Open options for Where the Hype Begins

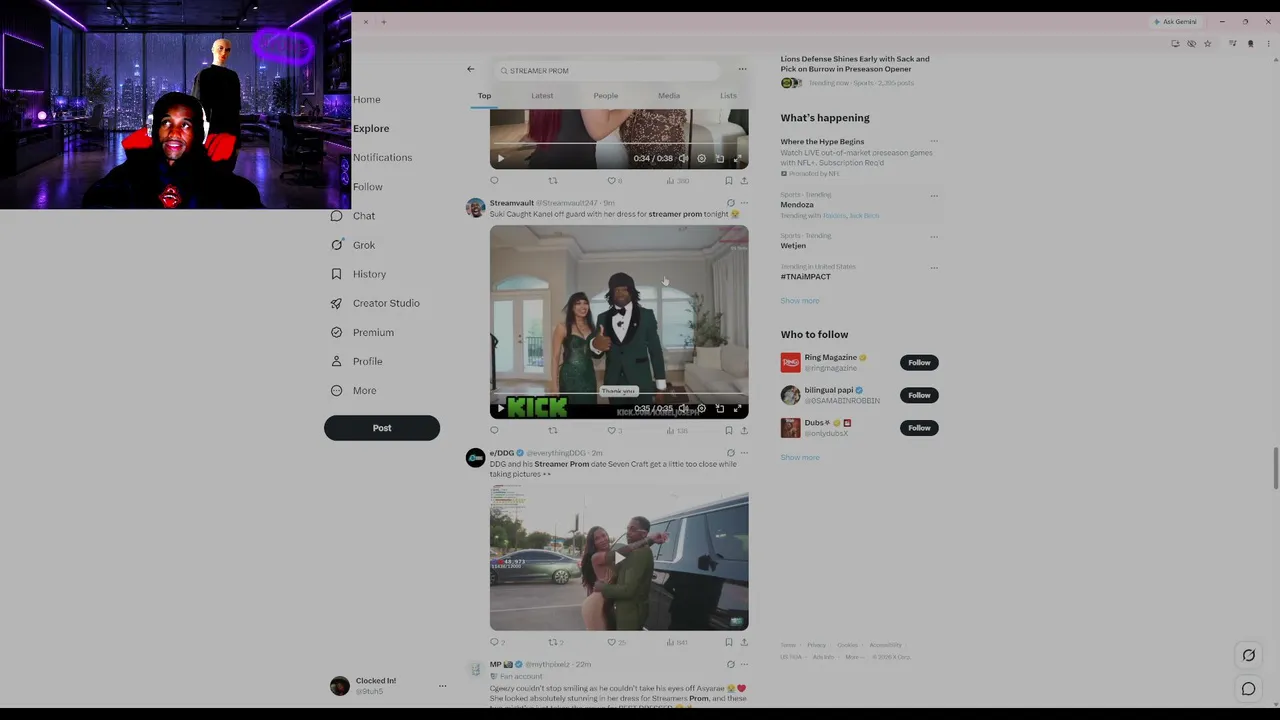(934, 142)
